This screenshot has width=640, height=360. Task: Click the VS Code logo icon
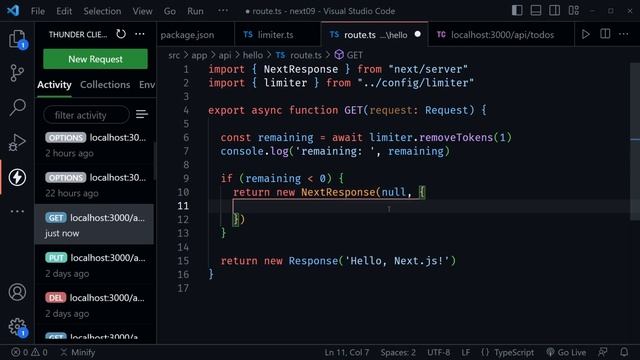point(13,11)
